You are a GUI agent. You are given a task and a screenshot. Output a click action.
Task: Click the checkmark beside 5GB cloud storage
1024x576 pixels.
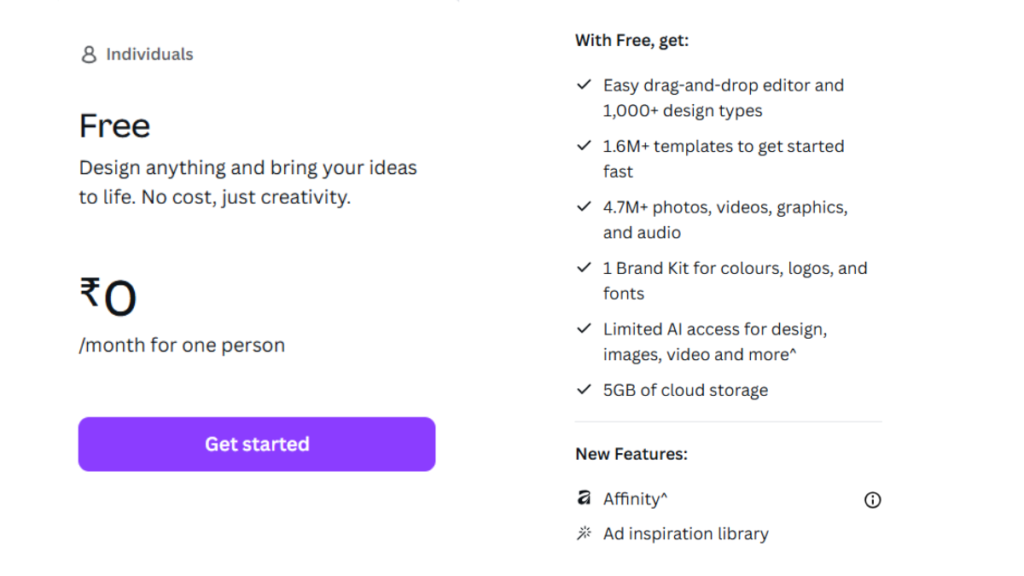point(584,389)
